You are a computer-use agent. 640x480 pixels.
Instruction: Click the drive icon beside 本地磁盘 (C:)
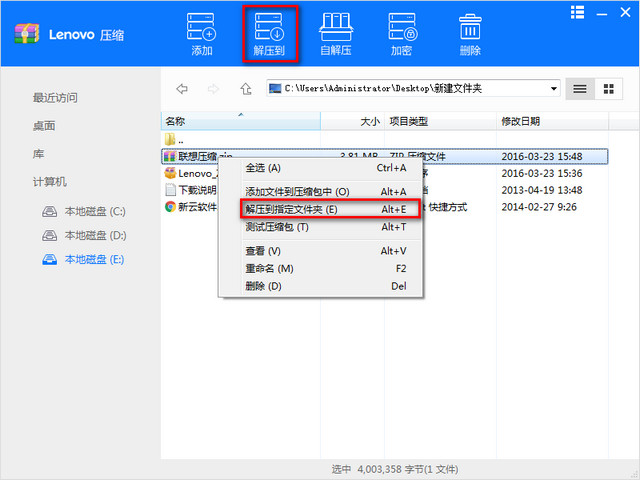(x=50, y=211)
